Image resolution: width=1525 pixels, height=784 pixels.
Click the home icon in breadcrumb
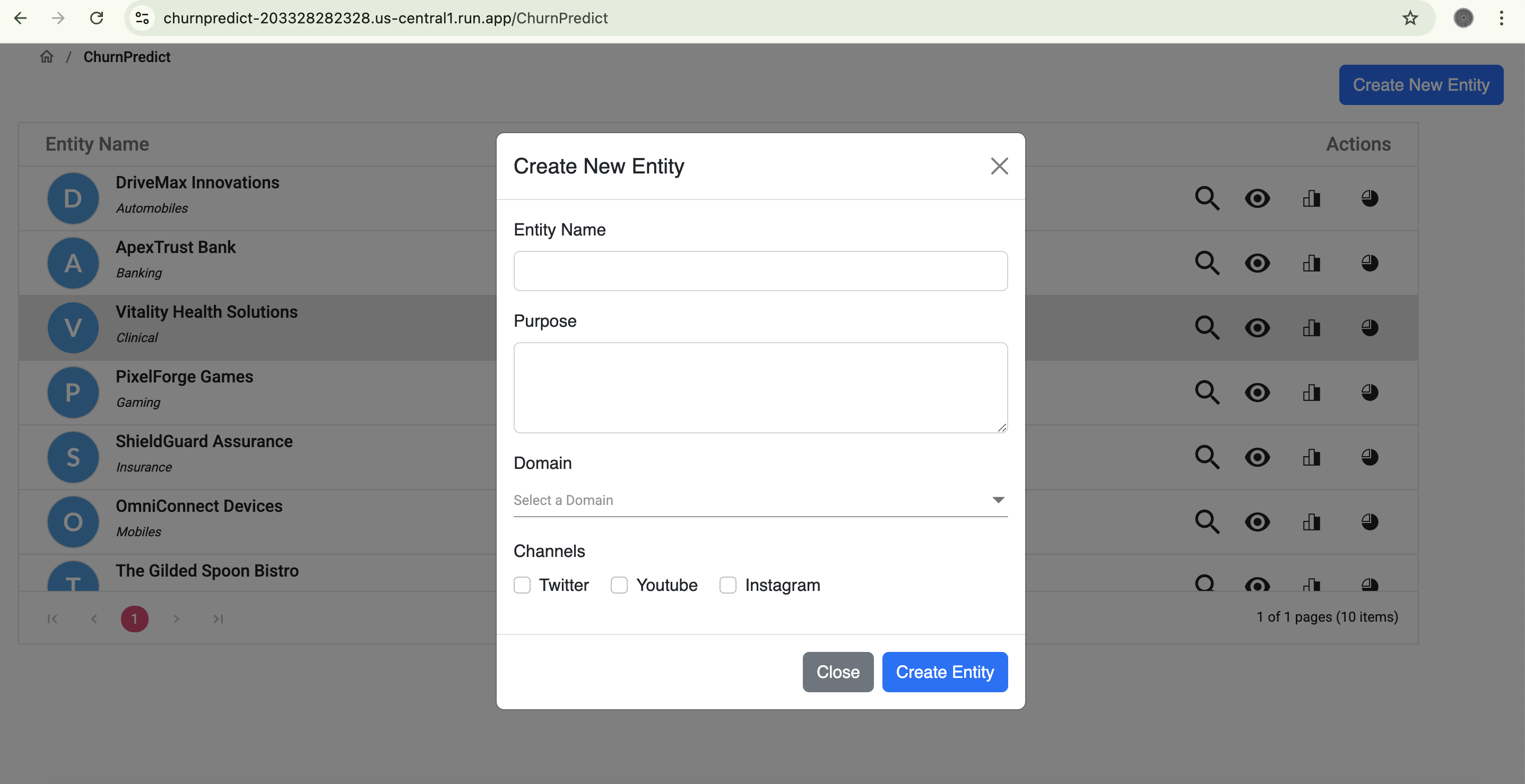[46, 57]
